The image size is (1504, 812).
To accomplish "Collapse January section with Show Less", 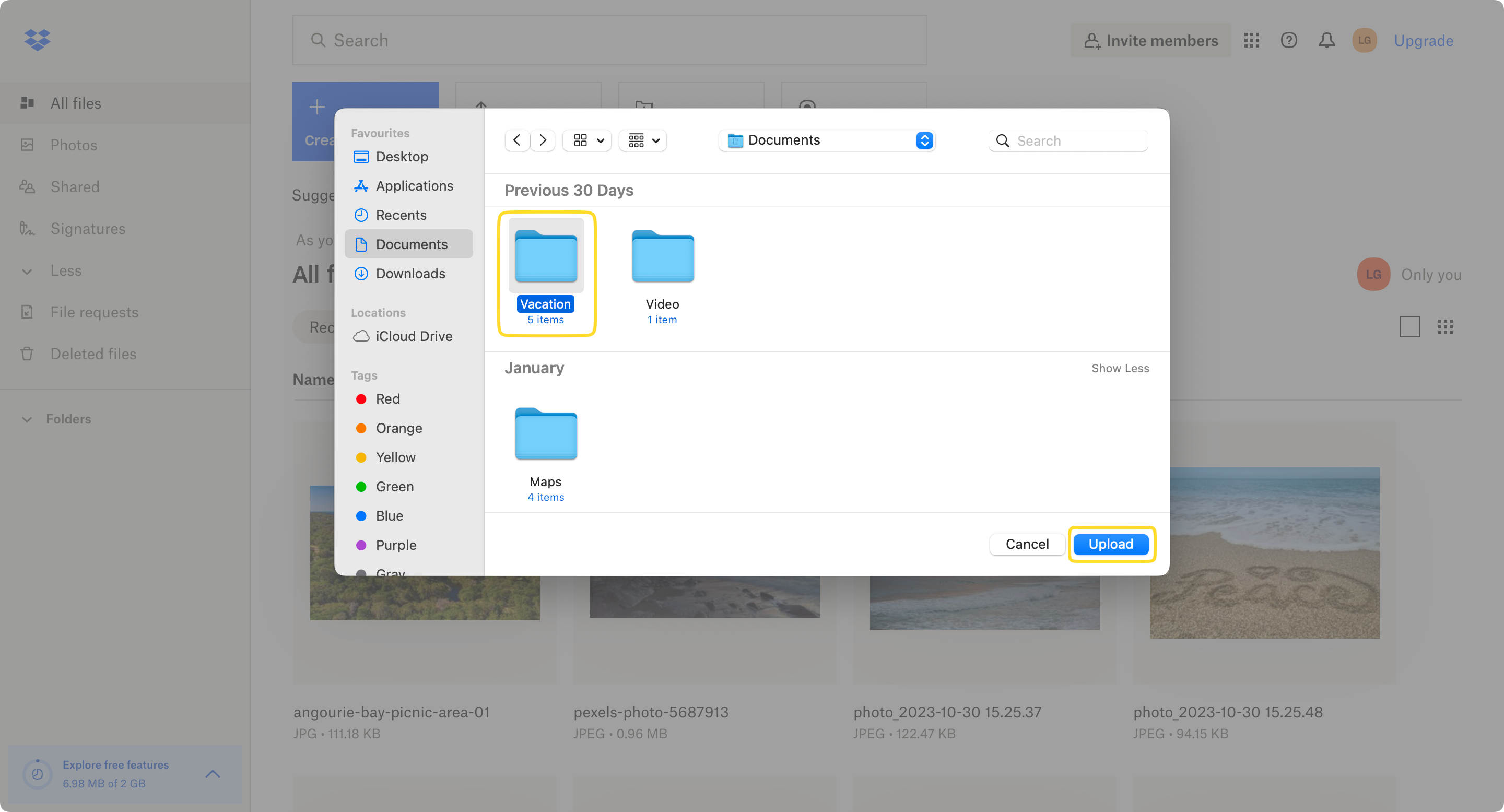I will [x=1120, y=368].
